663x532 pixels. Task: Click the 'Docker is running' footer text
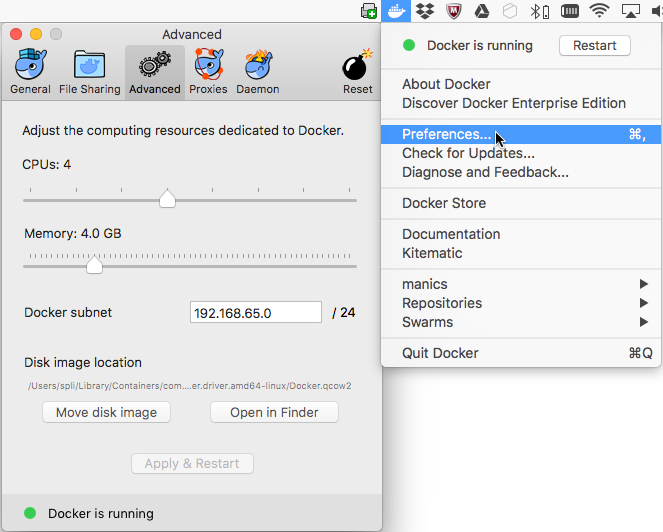101,513
